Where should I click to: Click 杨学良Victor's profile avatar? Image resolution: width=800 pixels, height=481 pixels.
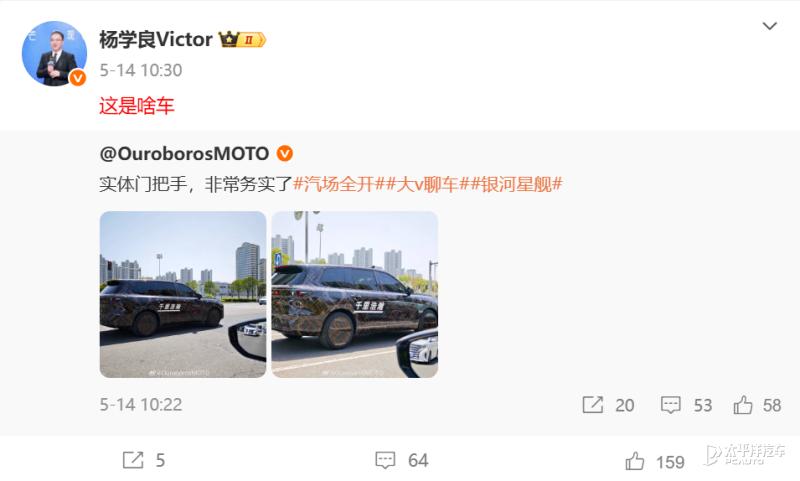coord(54,53)
